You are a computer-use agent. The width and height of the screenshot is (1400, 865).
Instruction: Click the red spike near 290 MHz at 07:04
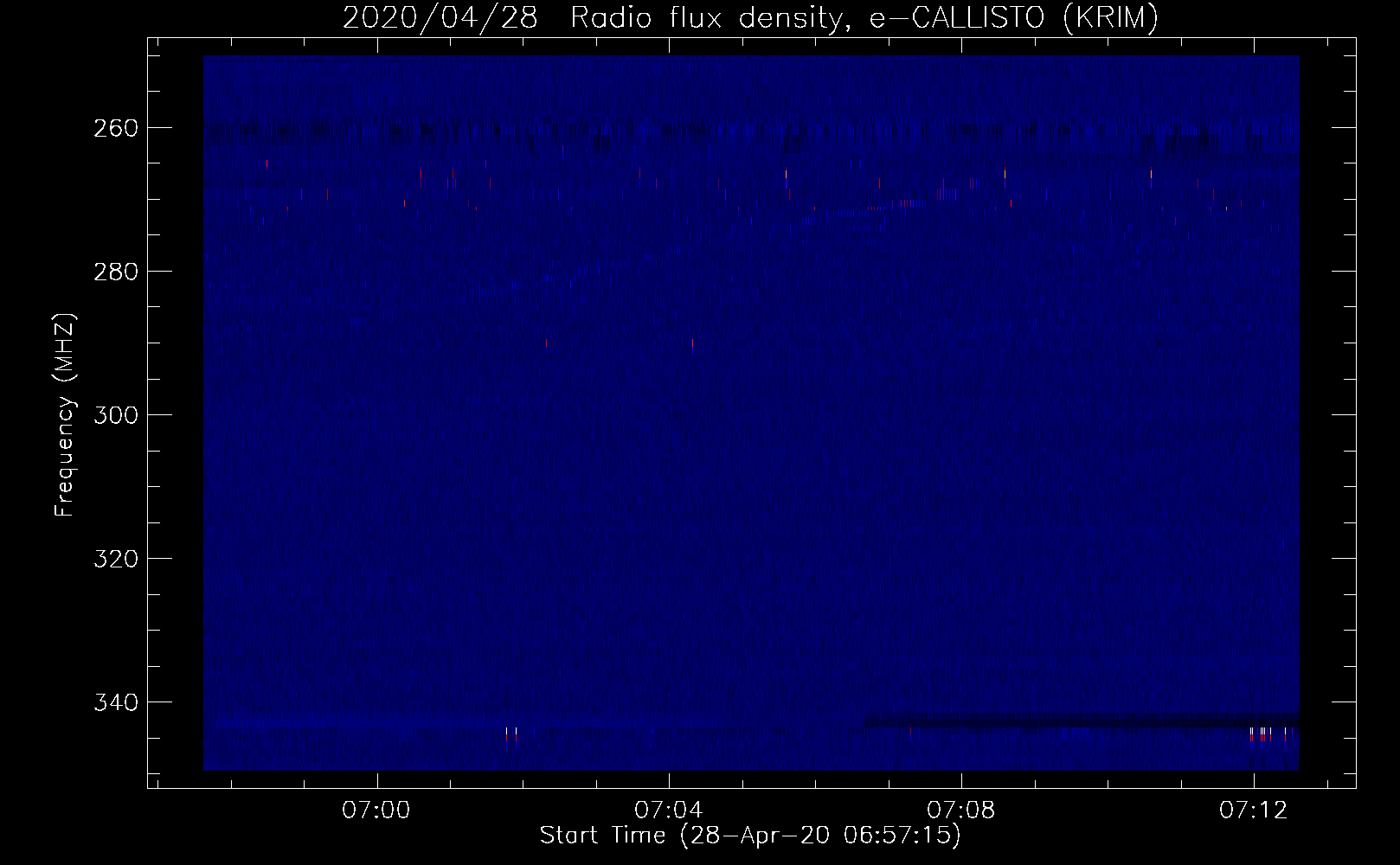point(693,344)
